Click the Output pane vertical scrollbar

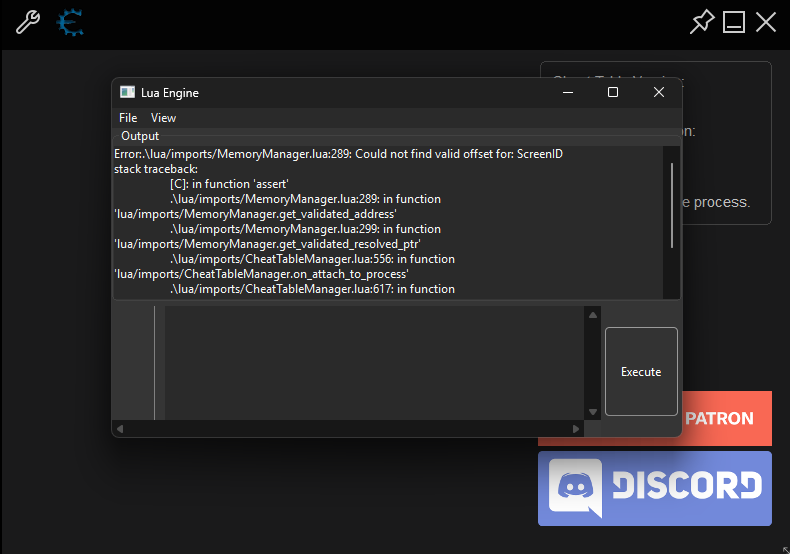[x=672, y=205]
